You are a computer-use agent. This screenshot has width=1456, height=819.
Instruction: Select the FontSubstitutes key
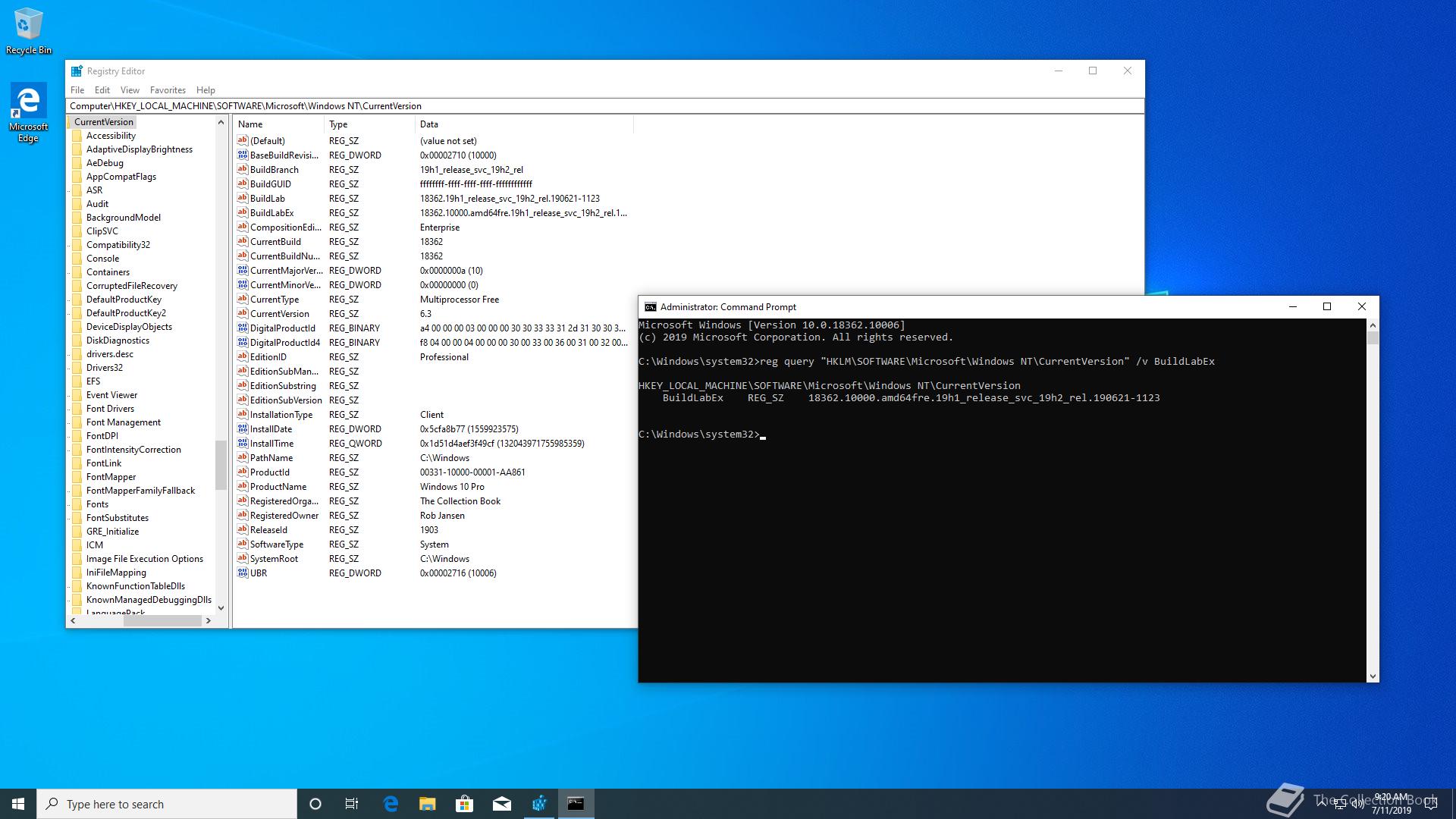(118, 518)
